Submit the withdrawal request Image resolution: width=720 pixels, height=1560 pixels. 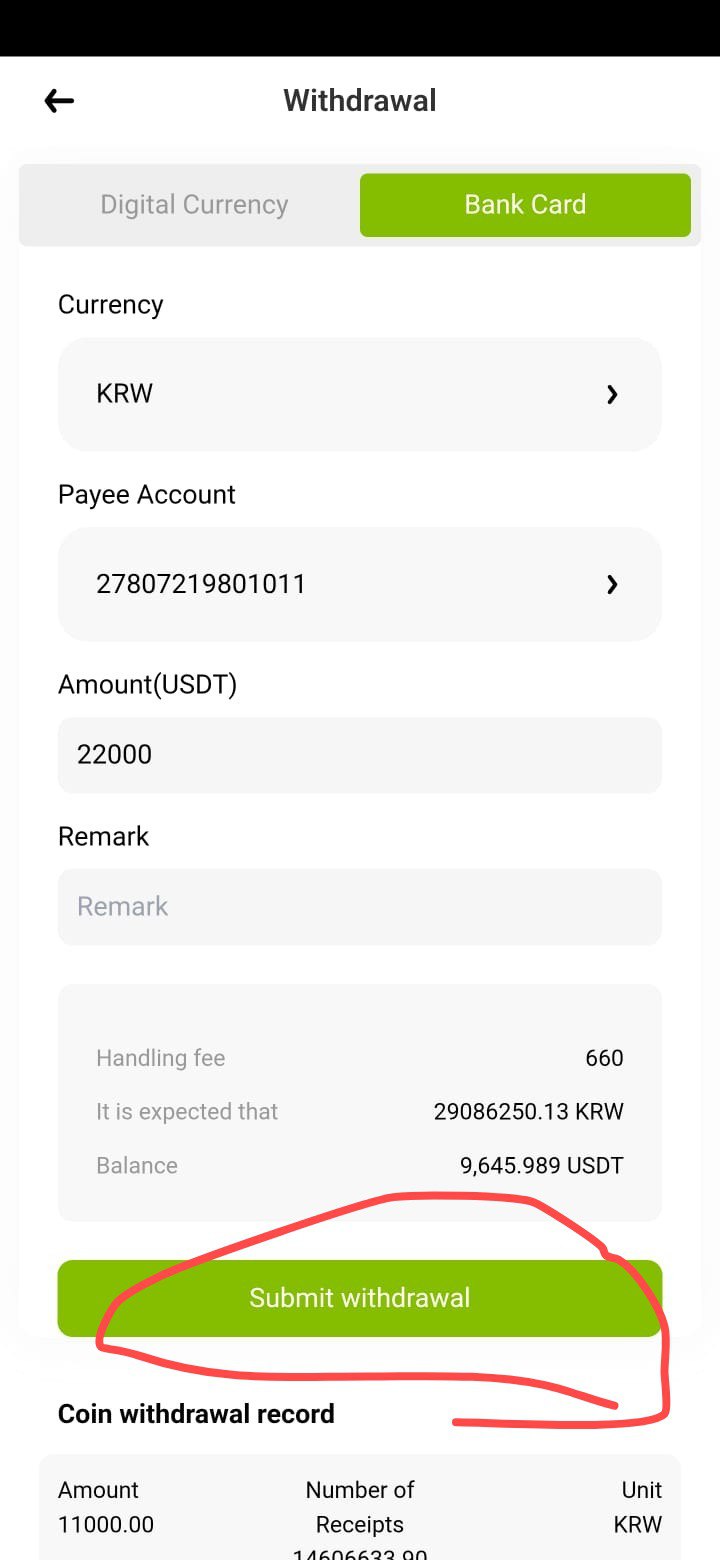point(360,1298)
